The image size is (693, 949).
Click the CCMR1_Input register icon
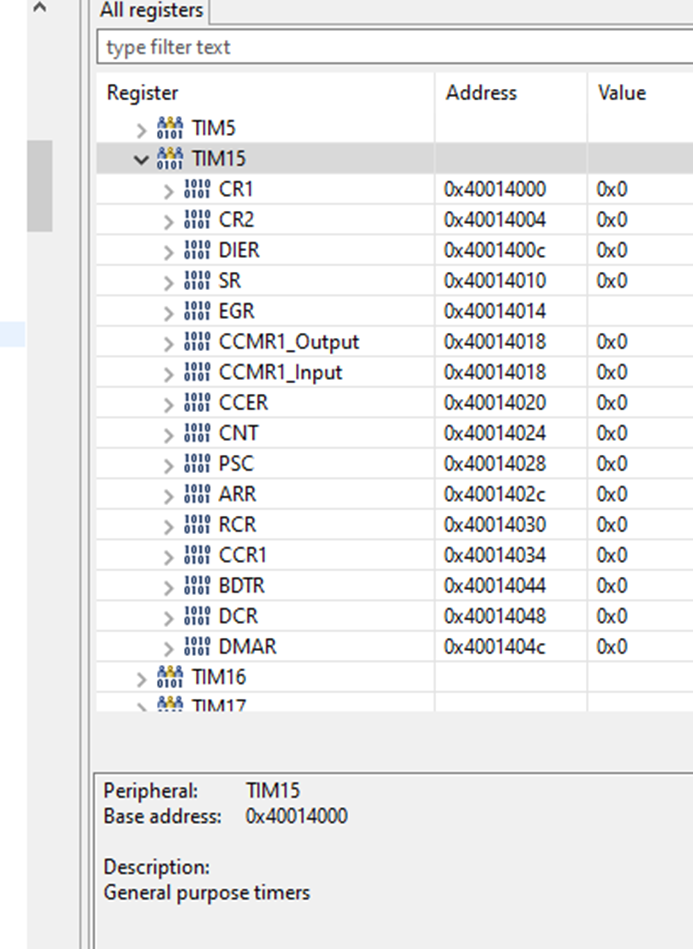pos(197,372)
